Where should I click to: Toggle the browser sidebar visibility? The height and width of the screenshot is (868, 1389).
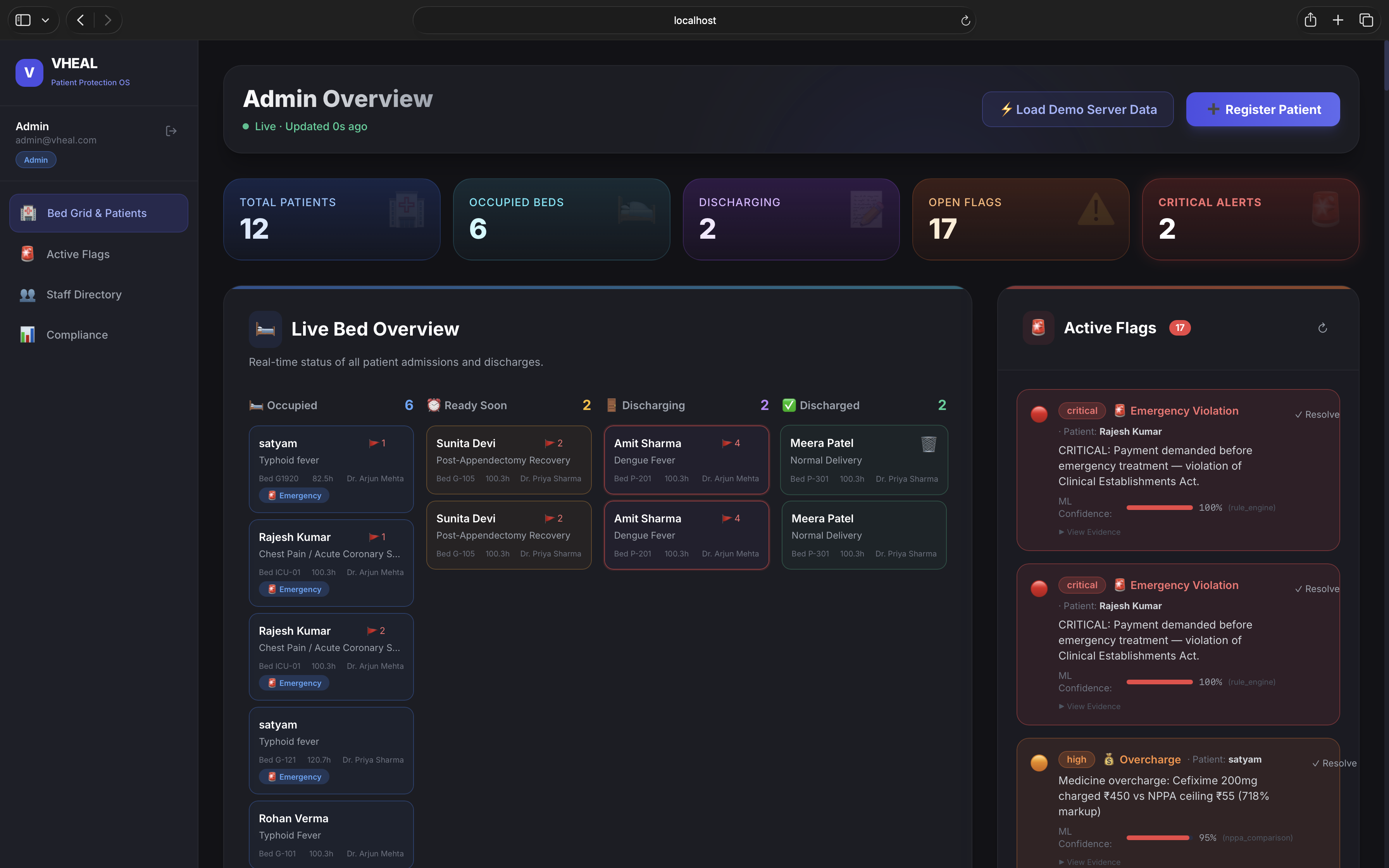click(x=23, y=19)
